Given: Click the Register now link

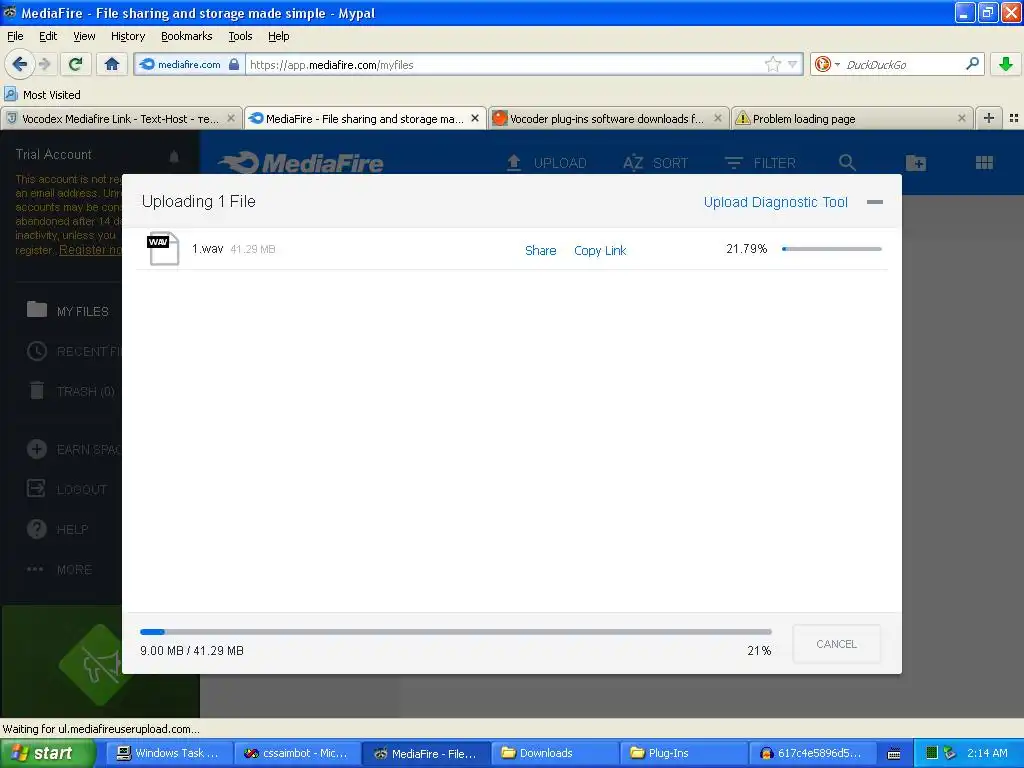Looking at the screenshot, I should tap(90, 249).
